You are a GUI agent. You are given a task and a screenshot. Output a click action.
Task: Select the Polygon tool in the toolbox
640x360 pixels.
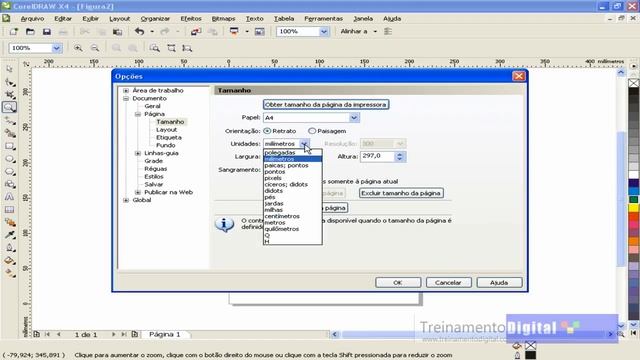pos(9,171)
